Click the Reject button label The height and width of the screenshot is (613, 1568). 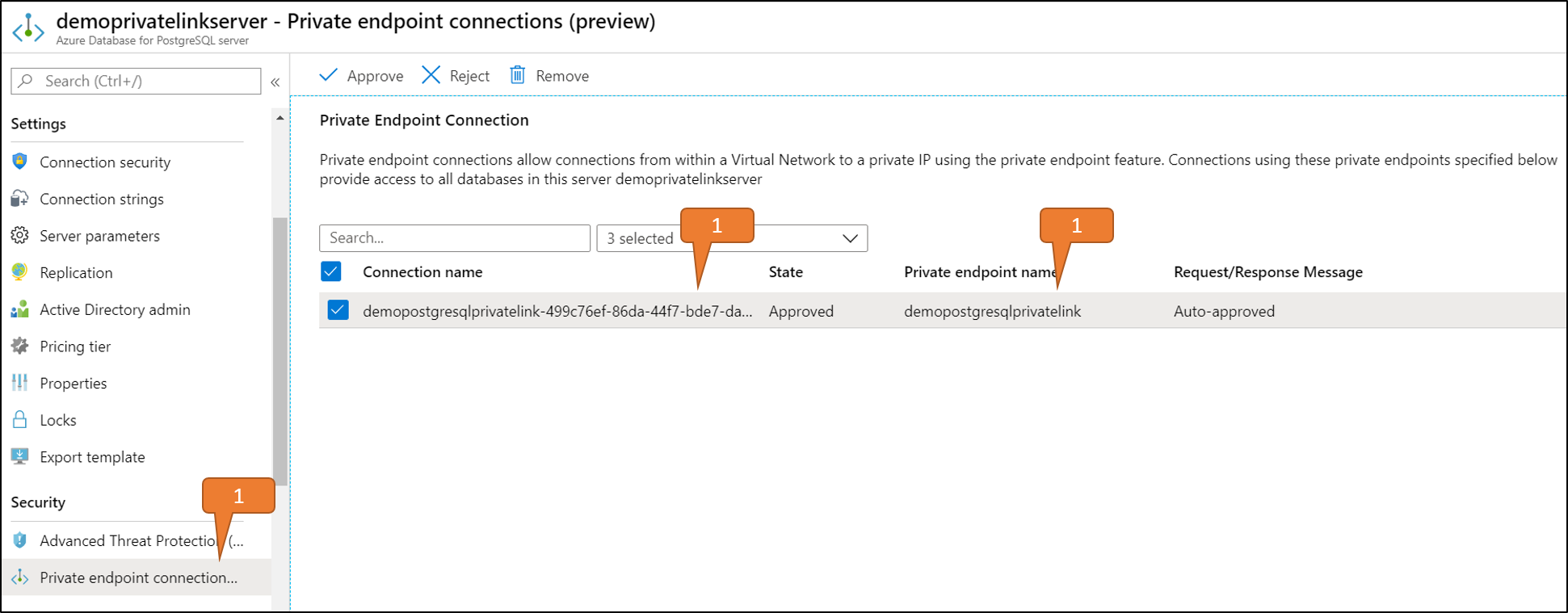(469, 76)
